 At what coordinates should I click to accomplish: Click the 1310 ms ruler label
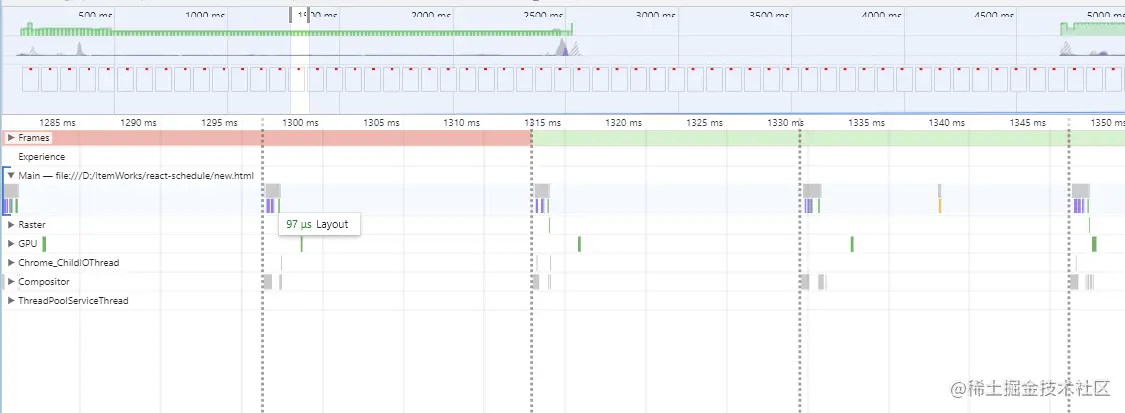(x=461, y=123)
